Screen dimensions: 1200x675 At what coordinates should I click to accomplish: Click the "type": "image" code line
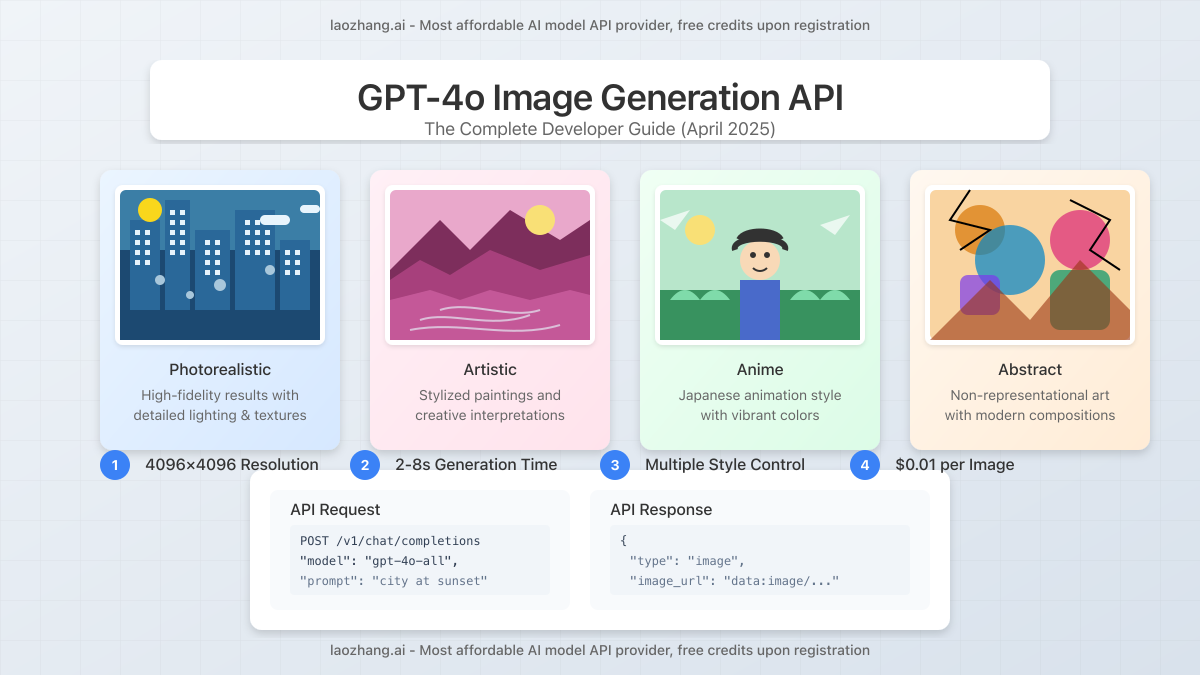(x=687, y=561)
